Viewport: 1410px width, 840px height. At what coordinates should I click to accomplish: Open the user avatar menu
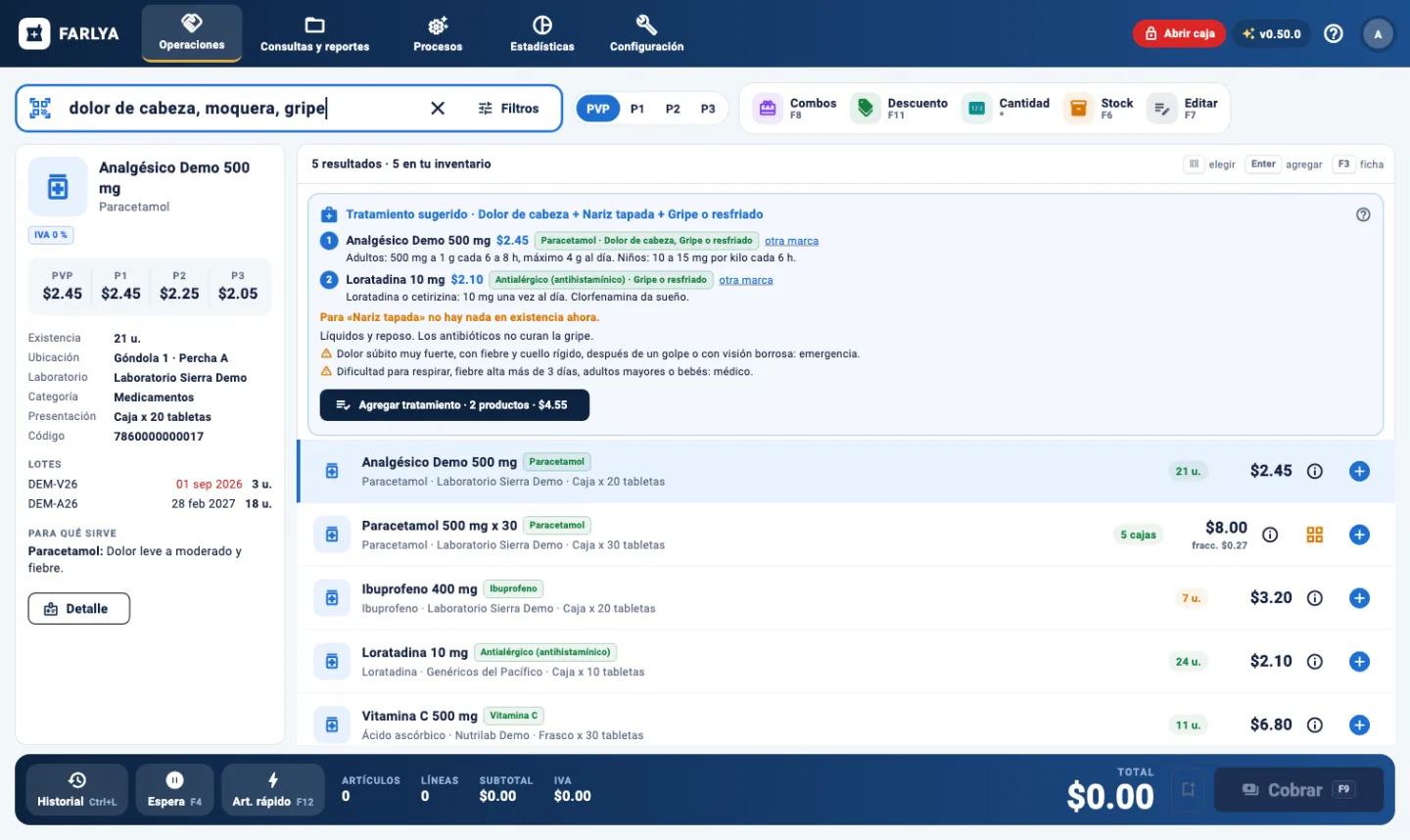pyautogui.click(x=1378, y=34)
